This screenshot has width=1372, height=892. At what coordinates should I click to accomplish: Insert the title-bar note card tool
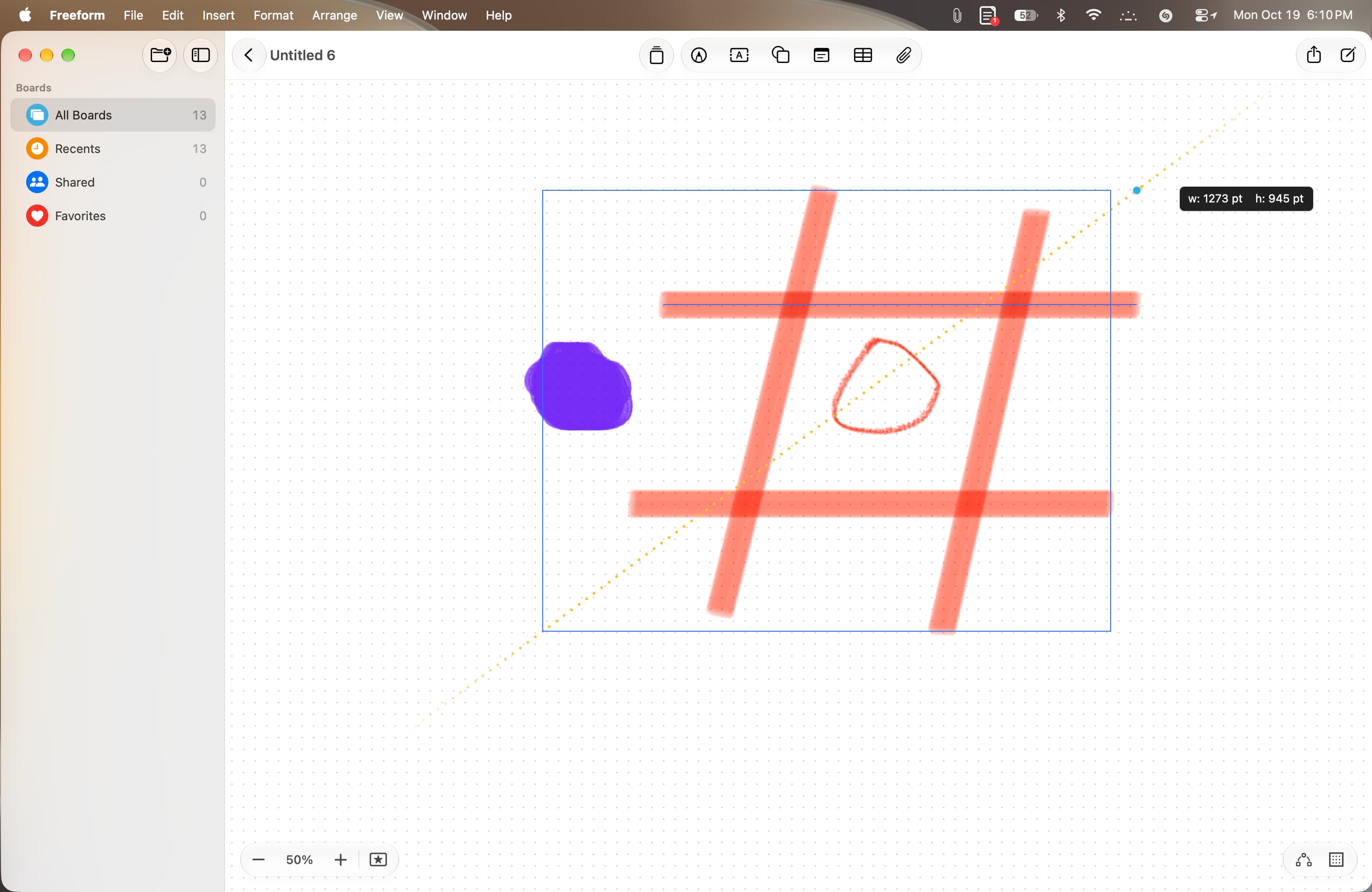[821, 56]
